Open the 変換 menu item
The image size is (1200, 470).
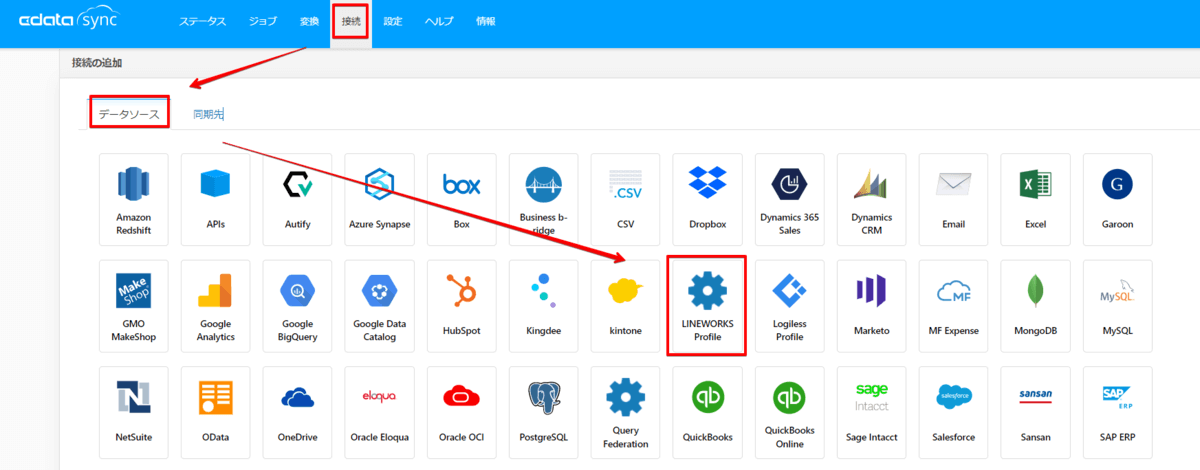(x=309, y=21)
